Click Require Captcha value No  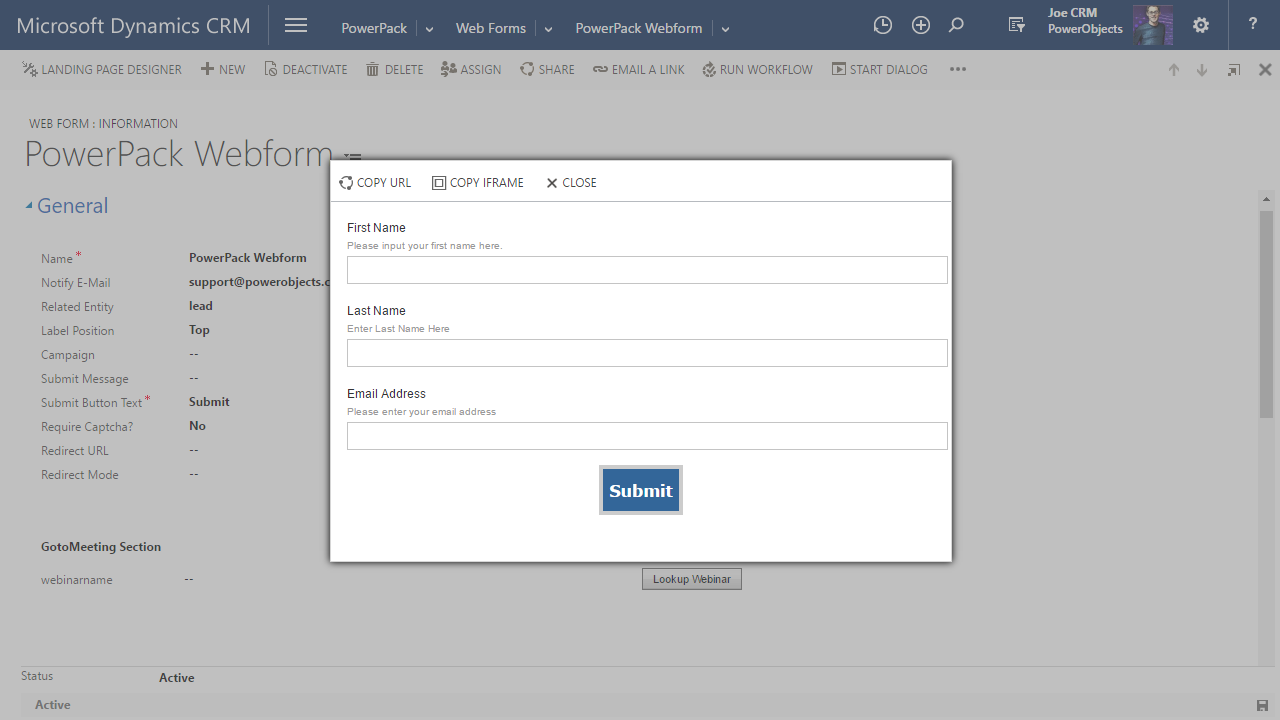pyautogui.click(x=197, y=426)
